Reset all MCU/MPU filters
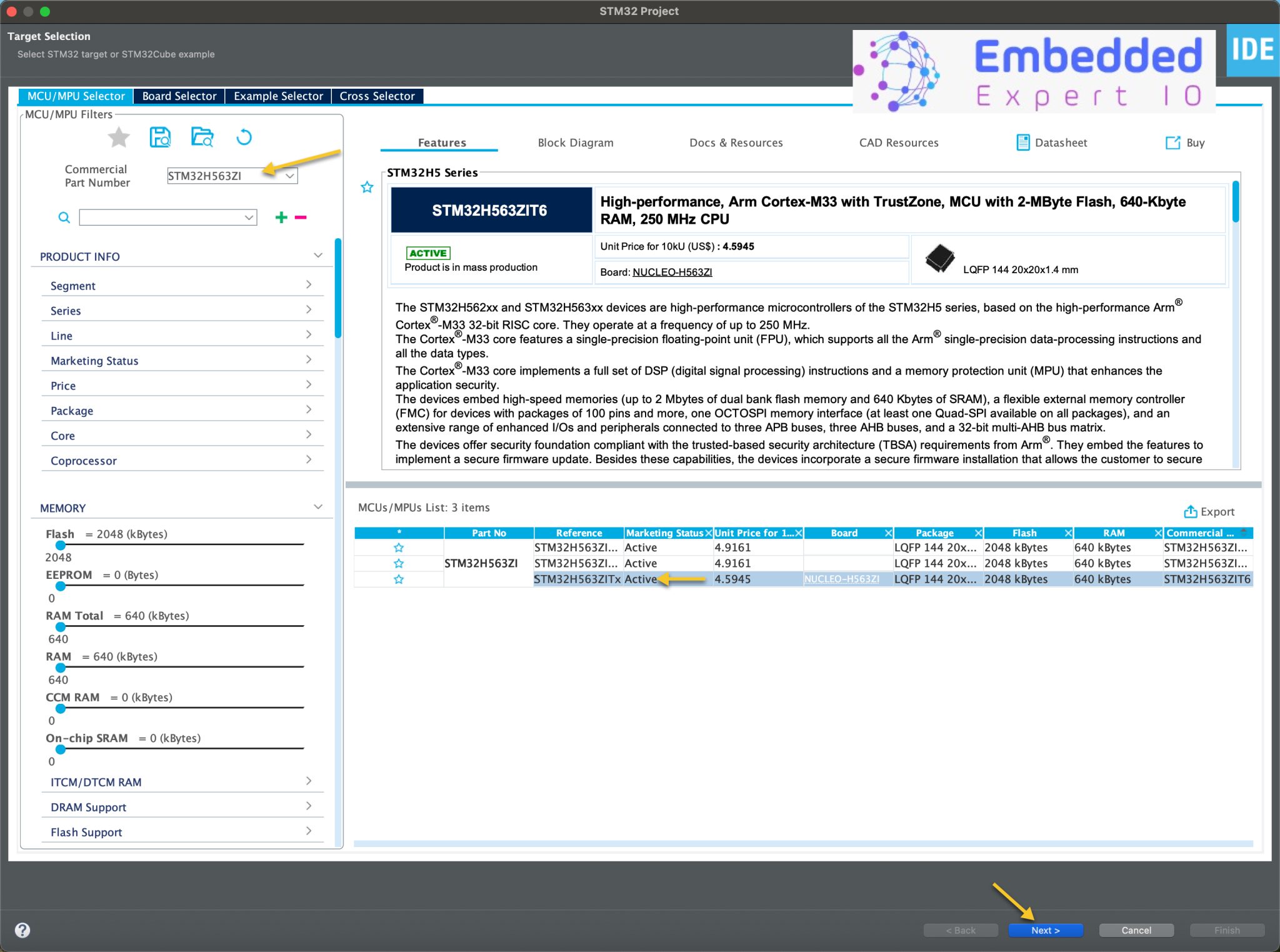The width and height of the screenshot is (1280, 952). click(244, 137)
